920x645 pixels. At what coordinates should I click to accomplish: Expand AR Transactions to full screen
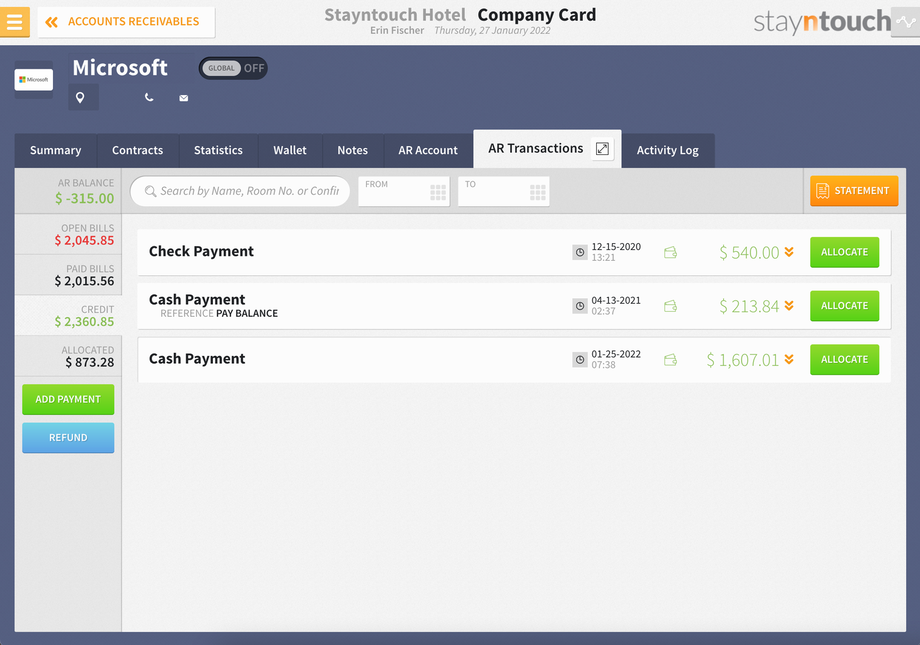tap(602, 148)
